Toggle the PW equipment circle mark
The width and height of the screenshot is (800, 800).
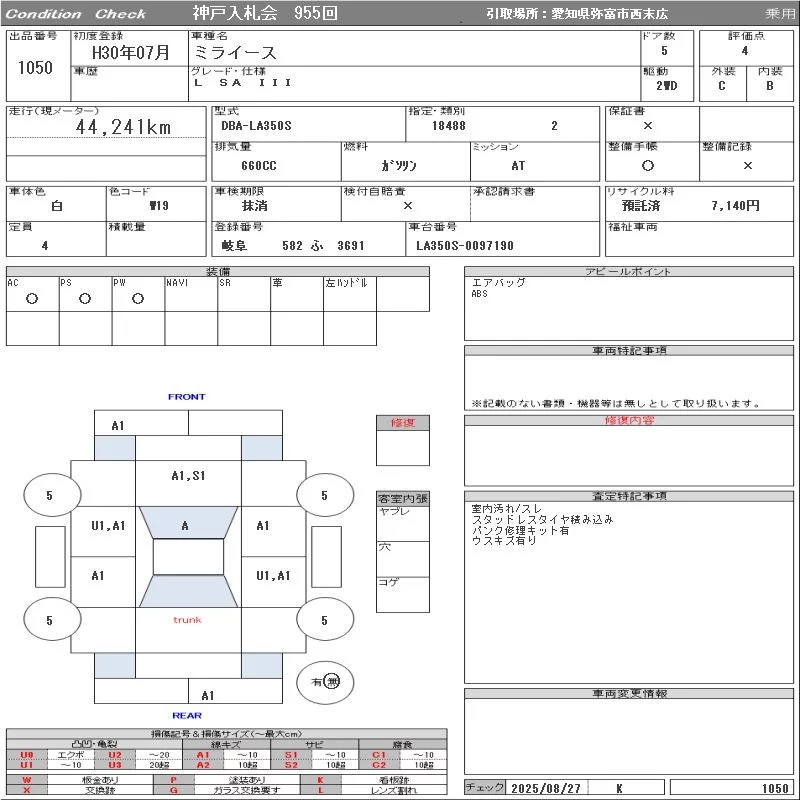tap(137, 299)
